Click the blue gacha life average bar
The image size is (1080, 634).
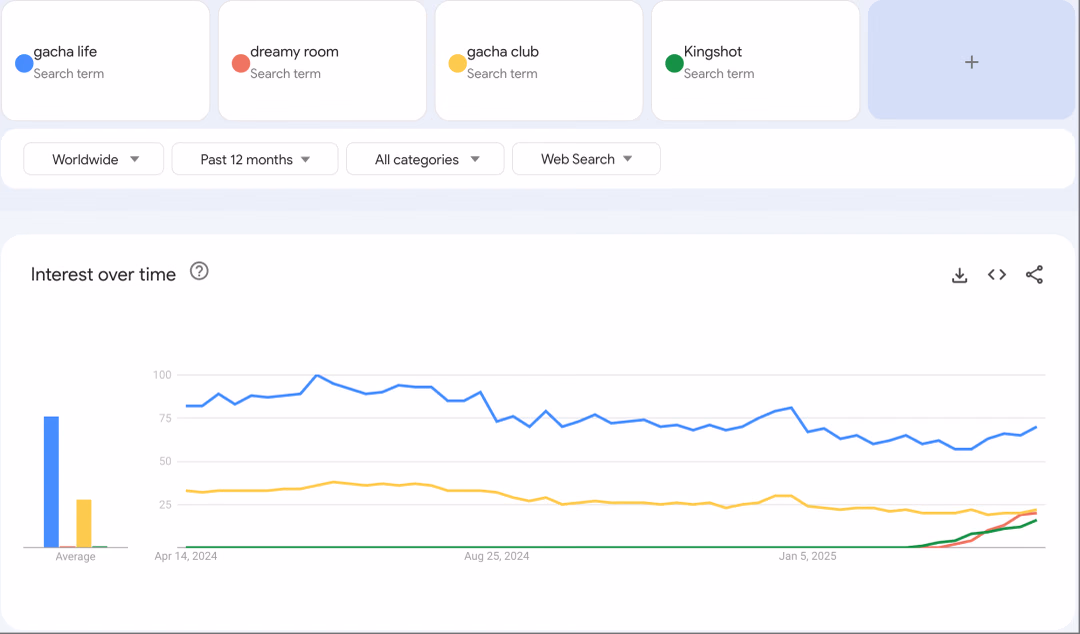pyautogui.click(x=52, y=482)
